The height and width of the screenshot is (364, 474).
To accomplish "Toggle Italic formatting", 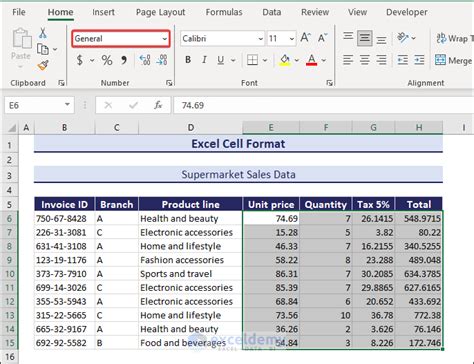I will pos(204,60).
